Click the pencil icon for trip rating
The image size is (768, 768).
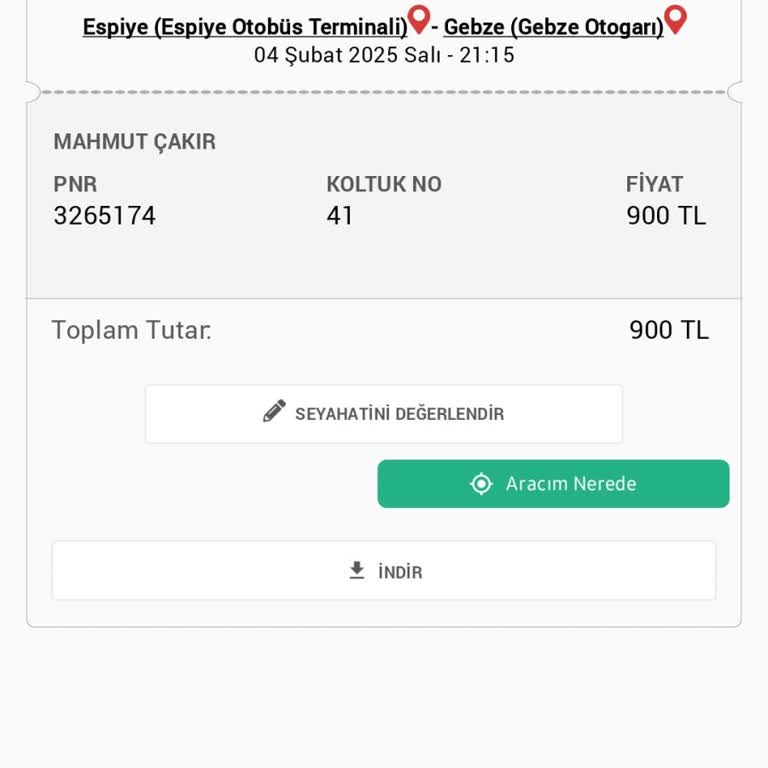point(274,412)
